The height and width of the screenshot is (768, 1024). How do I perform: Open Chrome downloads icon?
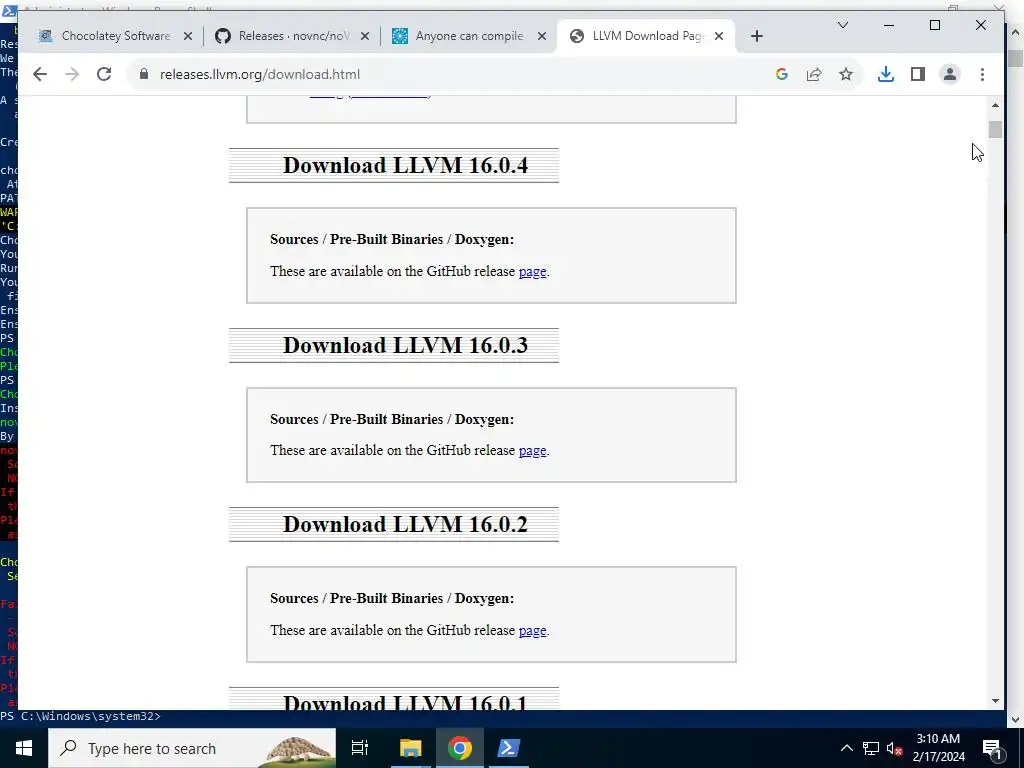886,74
